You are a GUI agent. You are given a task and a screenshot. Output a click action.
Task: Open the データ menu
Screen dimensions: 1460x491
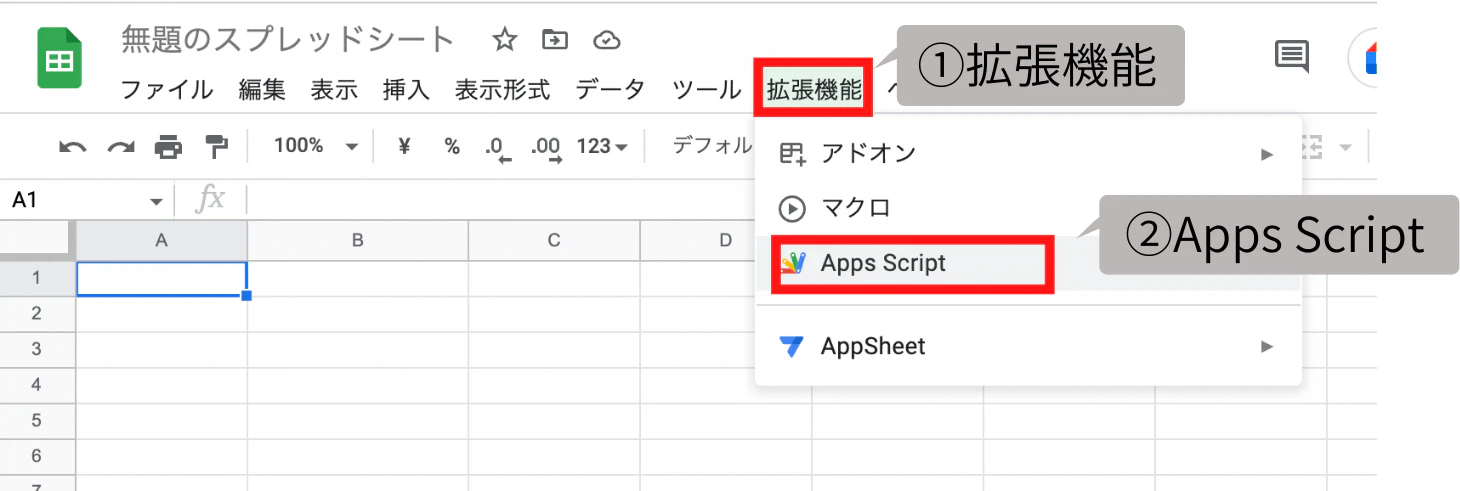(611, 90)
